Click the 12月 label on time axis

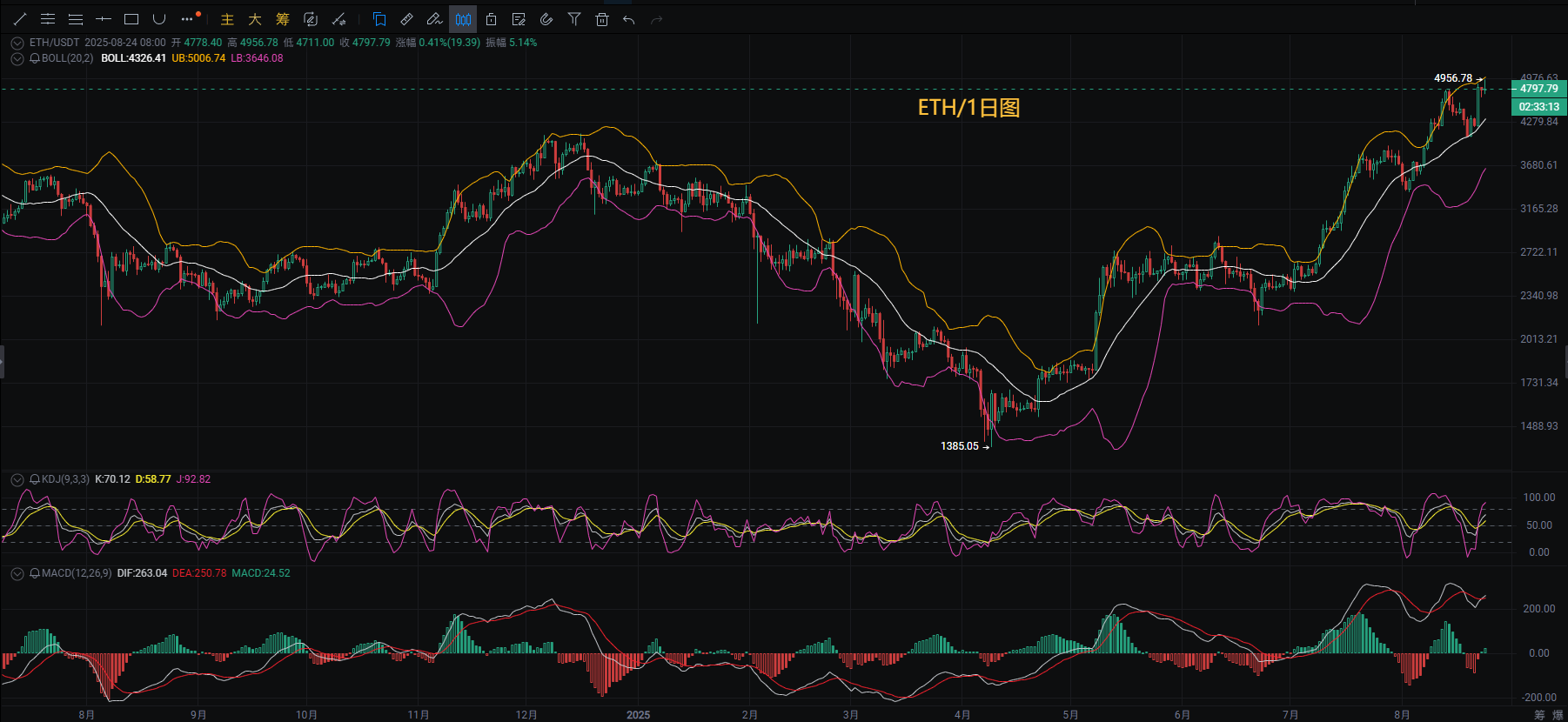526,715
